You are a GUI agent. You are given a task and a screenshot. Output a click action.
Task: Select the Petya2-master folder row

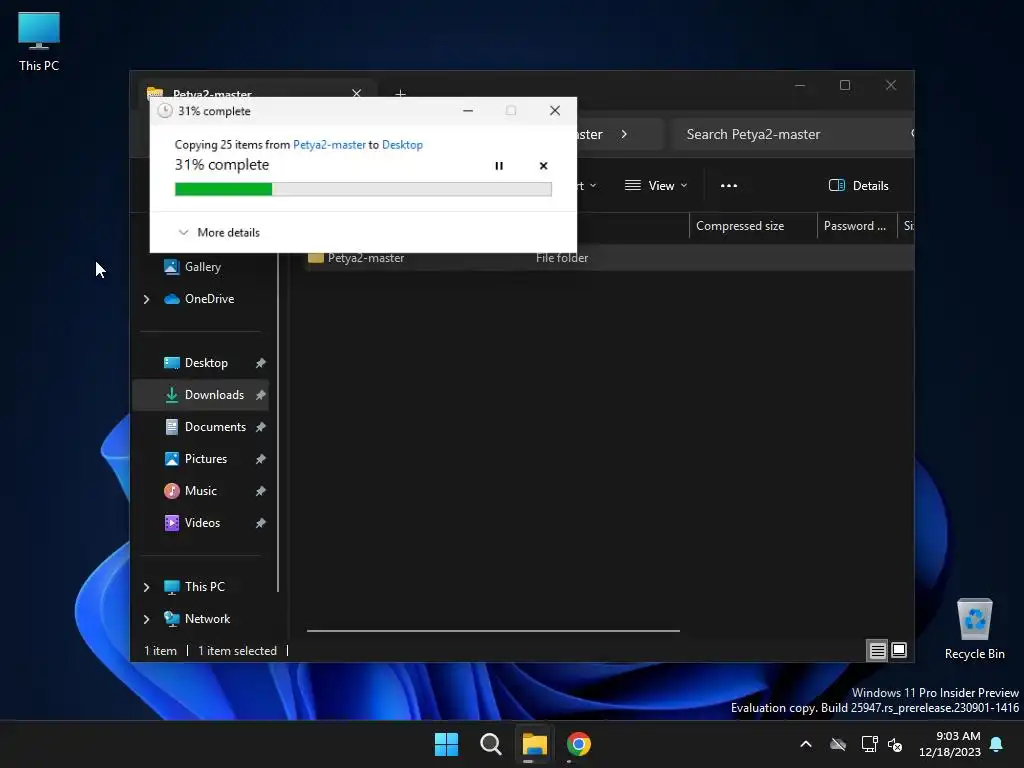coord(607,258)
